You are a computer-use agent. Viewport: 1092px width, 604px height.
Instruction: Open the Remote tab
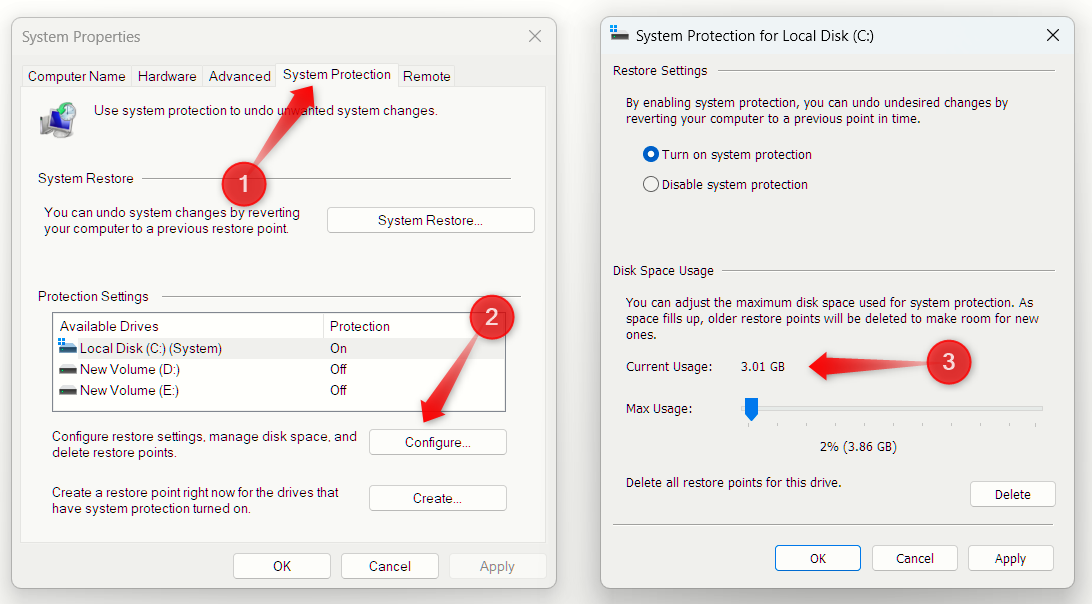(426, 76)
